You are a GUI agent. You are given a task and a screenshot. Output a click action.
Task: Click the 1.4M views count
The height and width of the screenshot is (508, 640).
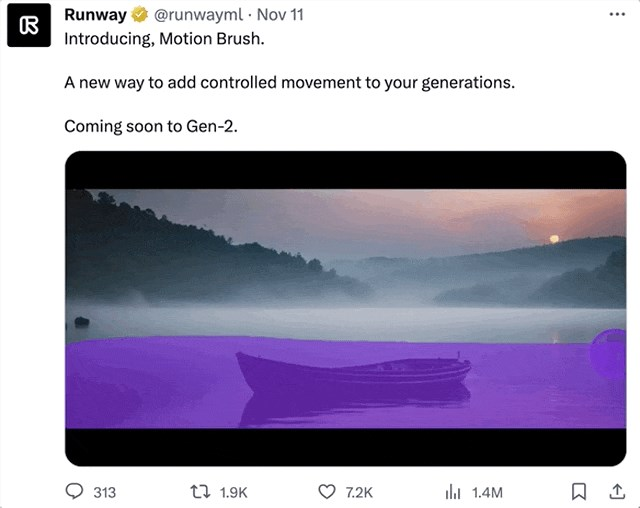tap(487, 493)
